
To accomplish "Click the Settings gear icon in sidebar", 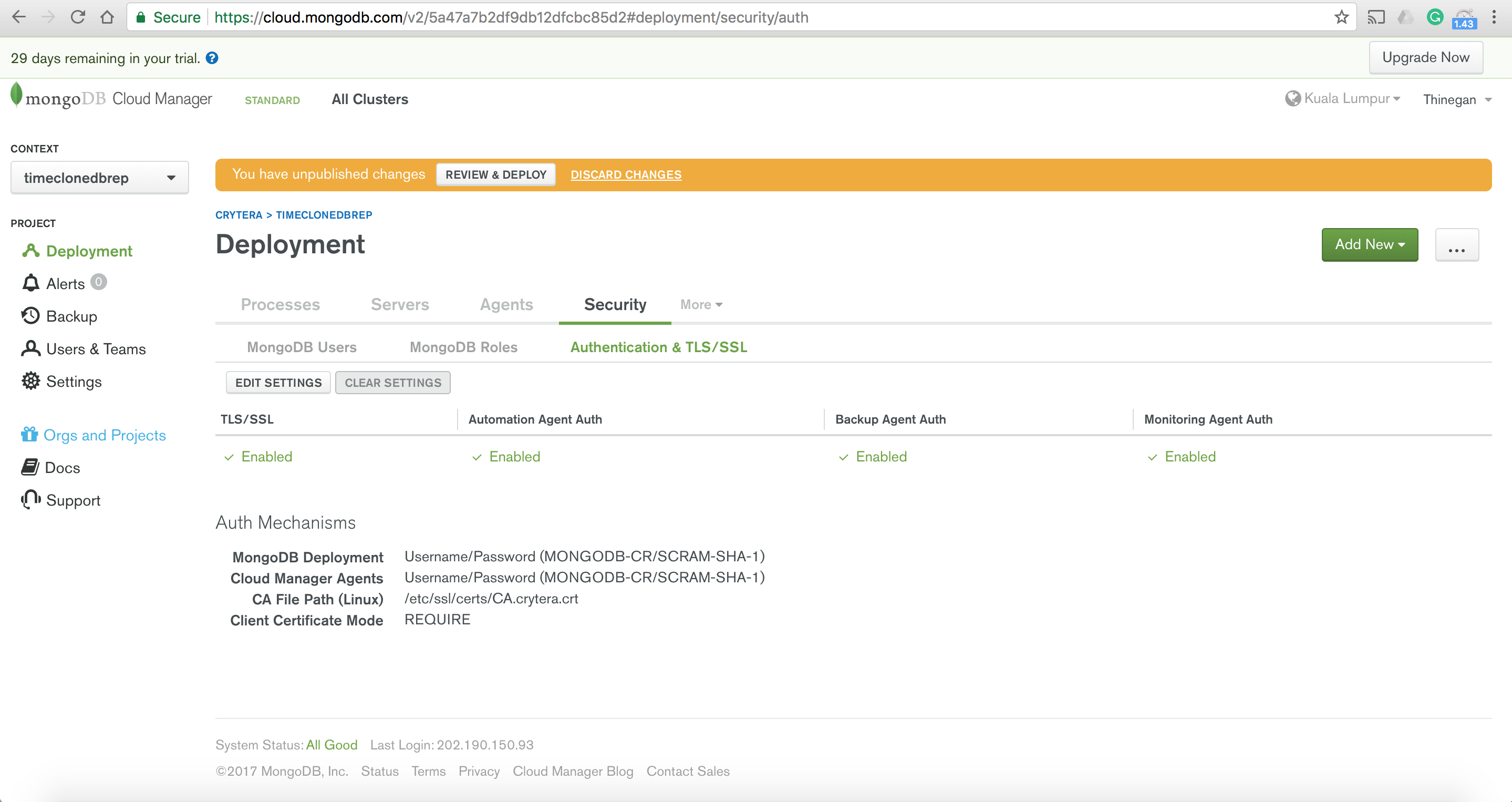I will pos(30,381).
